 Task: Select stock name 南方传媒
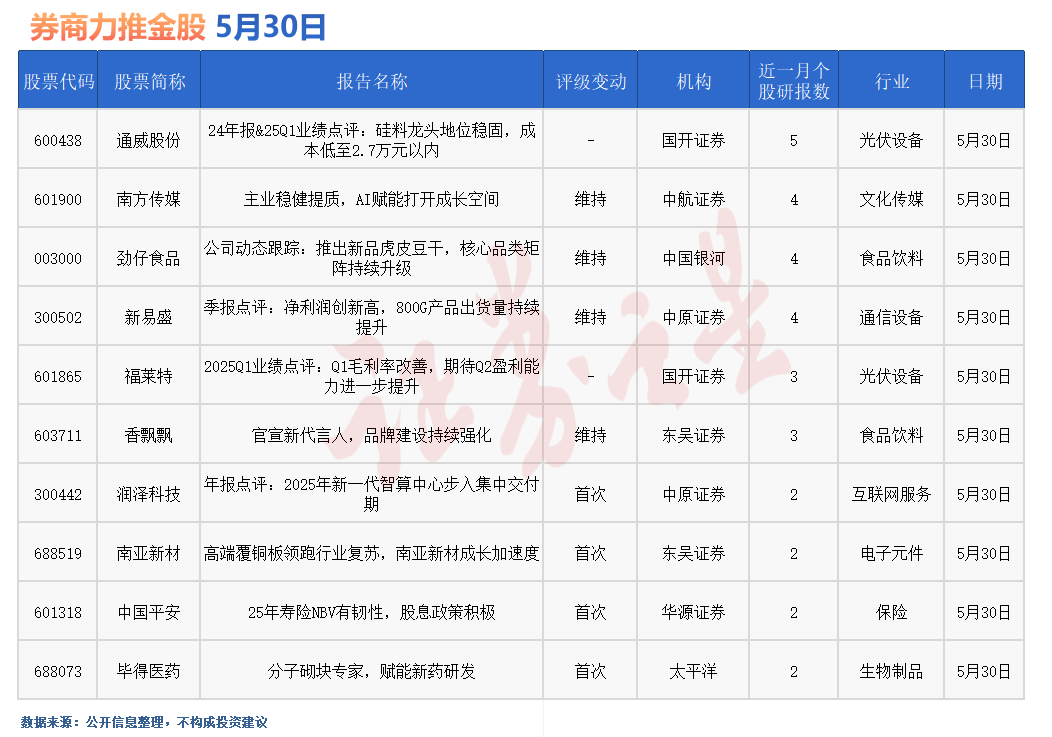click(x=149, y=199)
